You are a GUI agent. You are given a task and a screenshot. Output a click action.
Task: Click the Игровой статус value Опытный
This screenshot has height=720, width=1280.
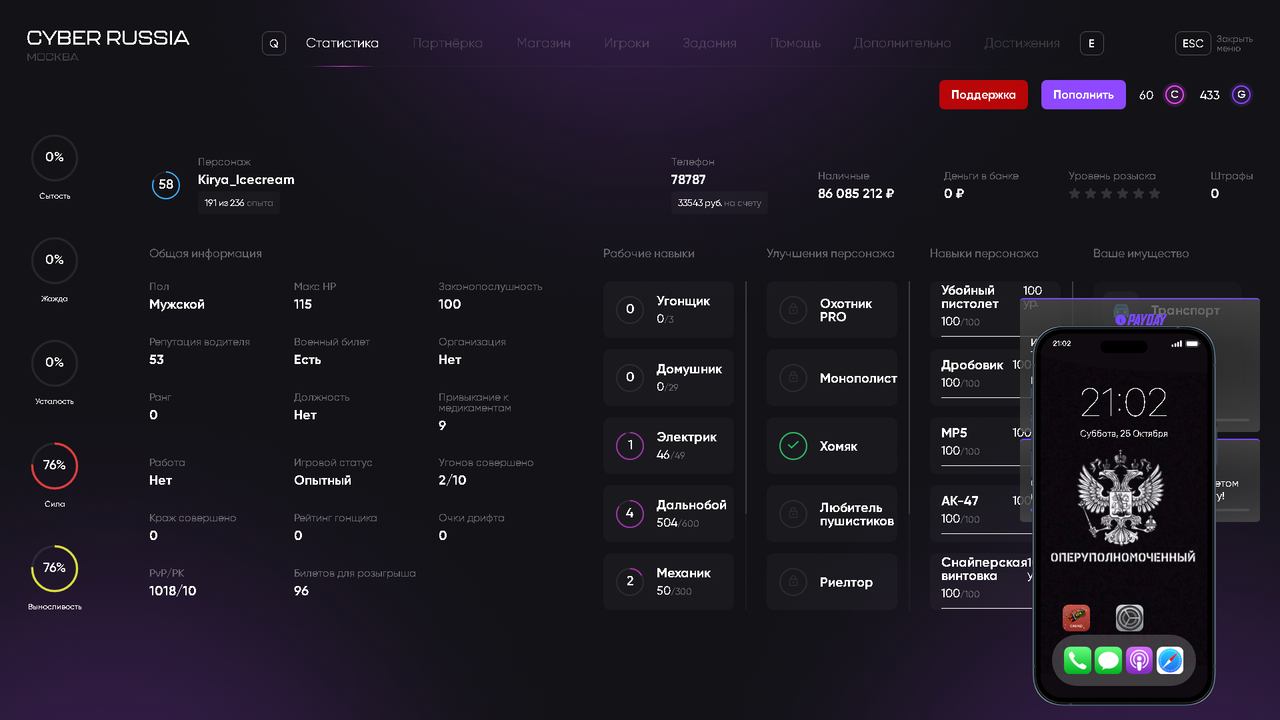tap(323, 480)
